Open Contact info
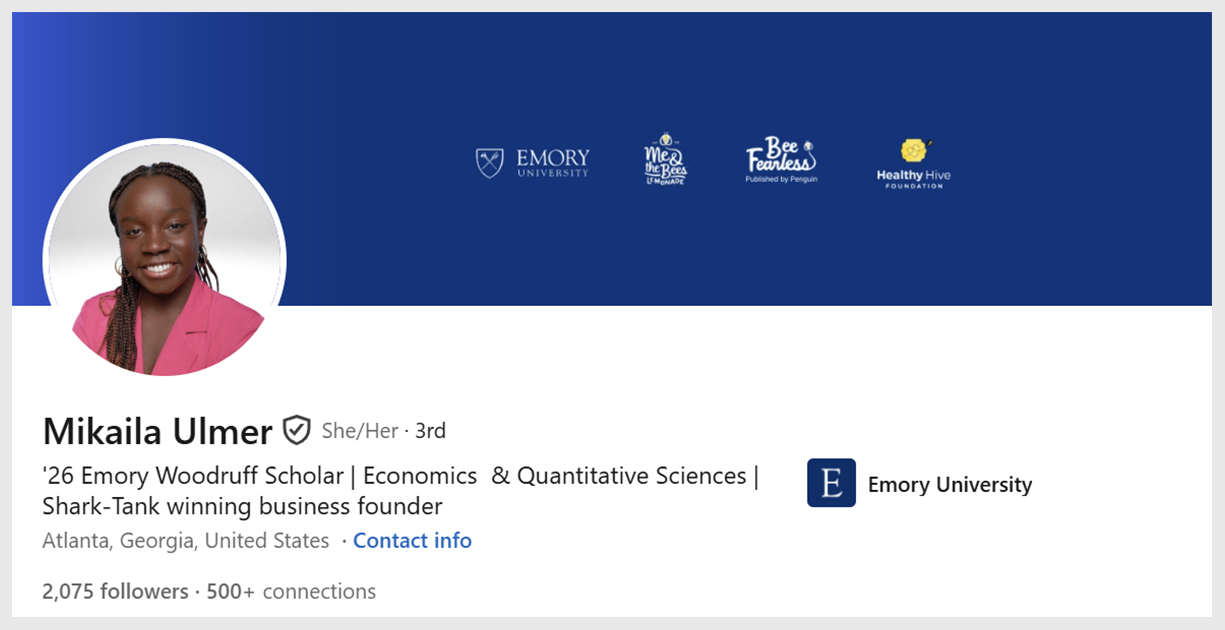This screenshot has width=1225, height=630. [x=412, y=540]
